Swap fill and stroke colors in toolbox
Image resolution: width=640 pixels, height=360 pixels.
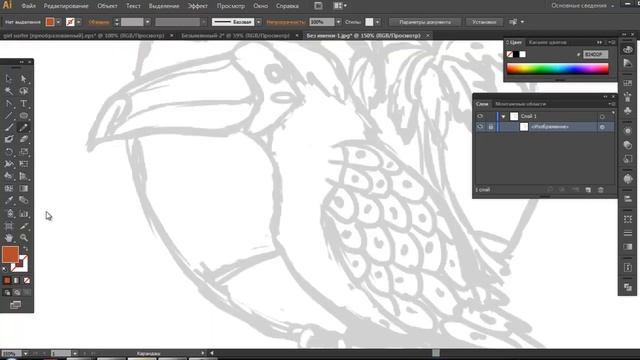coord(26,248)
